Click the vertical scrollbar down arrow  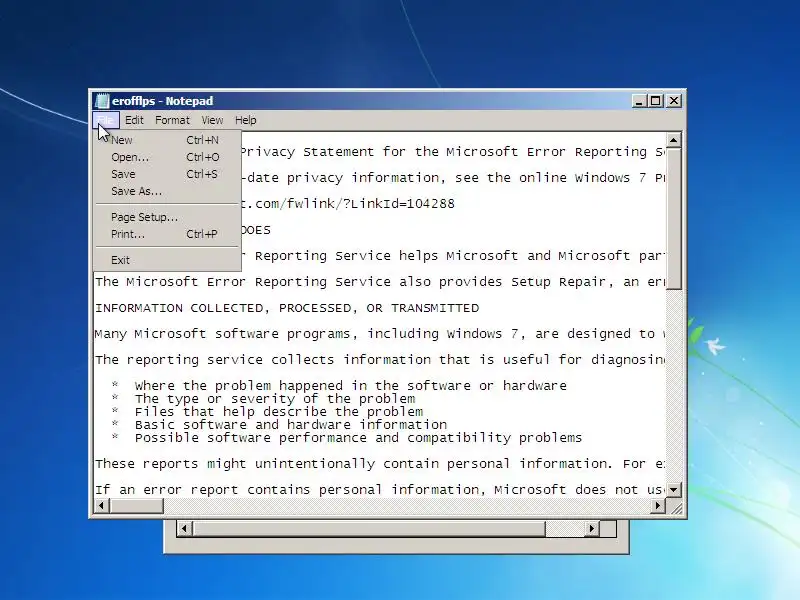[x=673, y=490]
